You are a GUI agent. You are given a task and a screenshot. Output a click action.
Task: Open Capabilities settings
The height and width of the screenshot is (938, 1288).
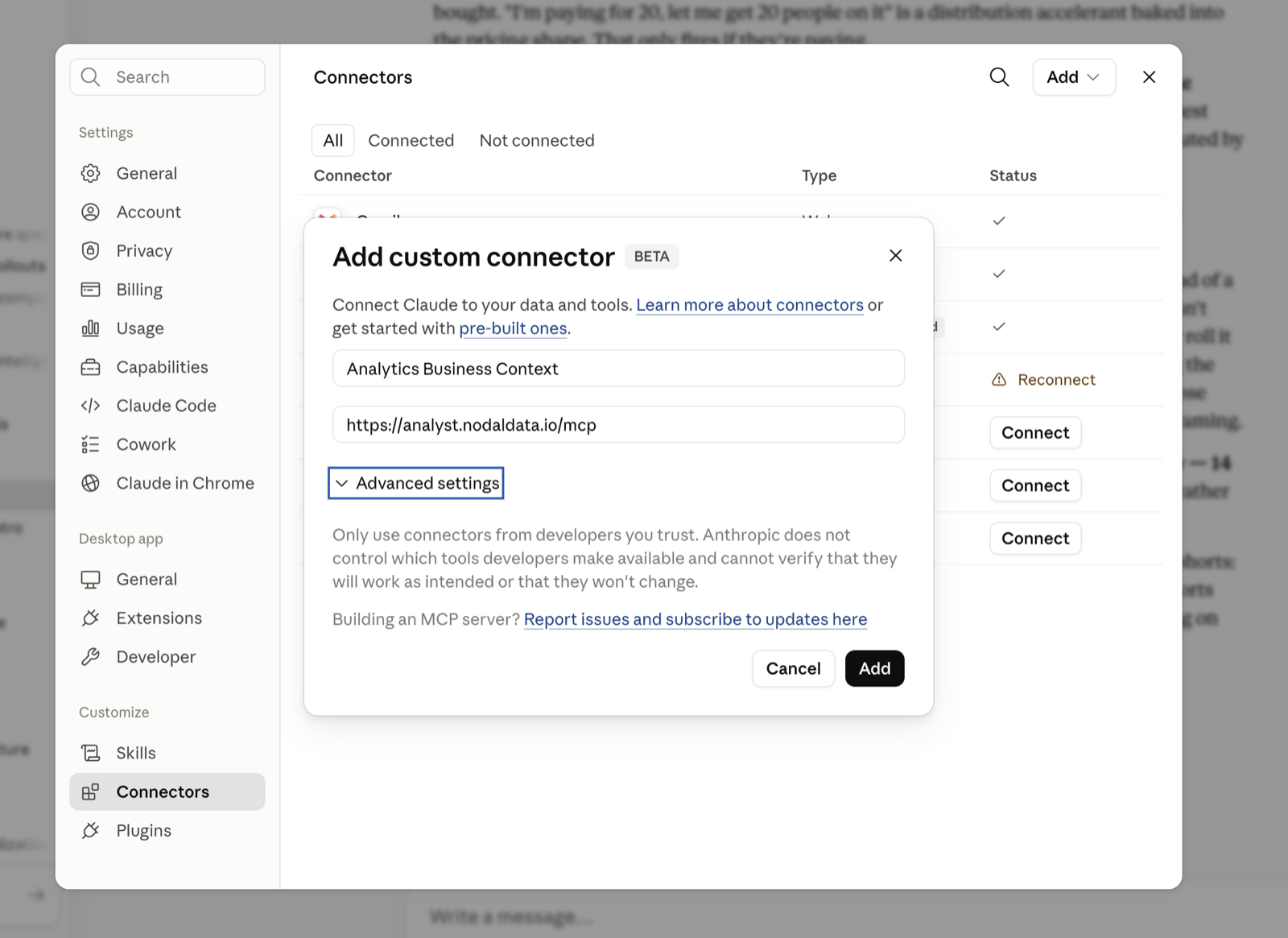[x=167, y=367]
